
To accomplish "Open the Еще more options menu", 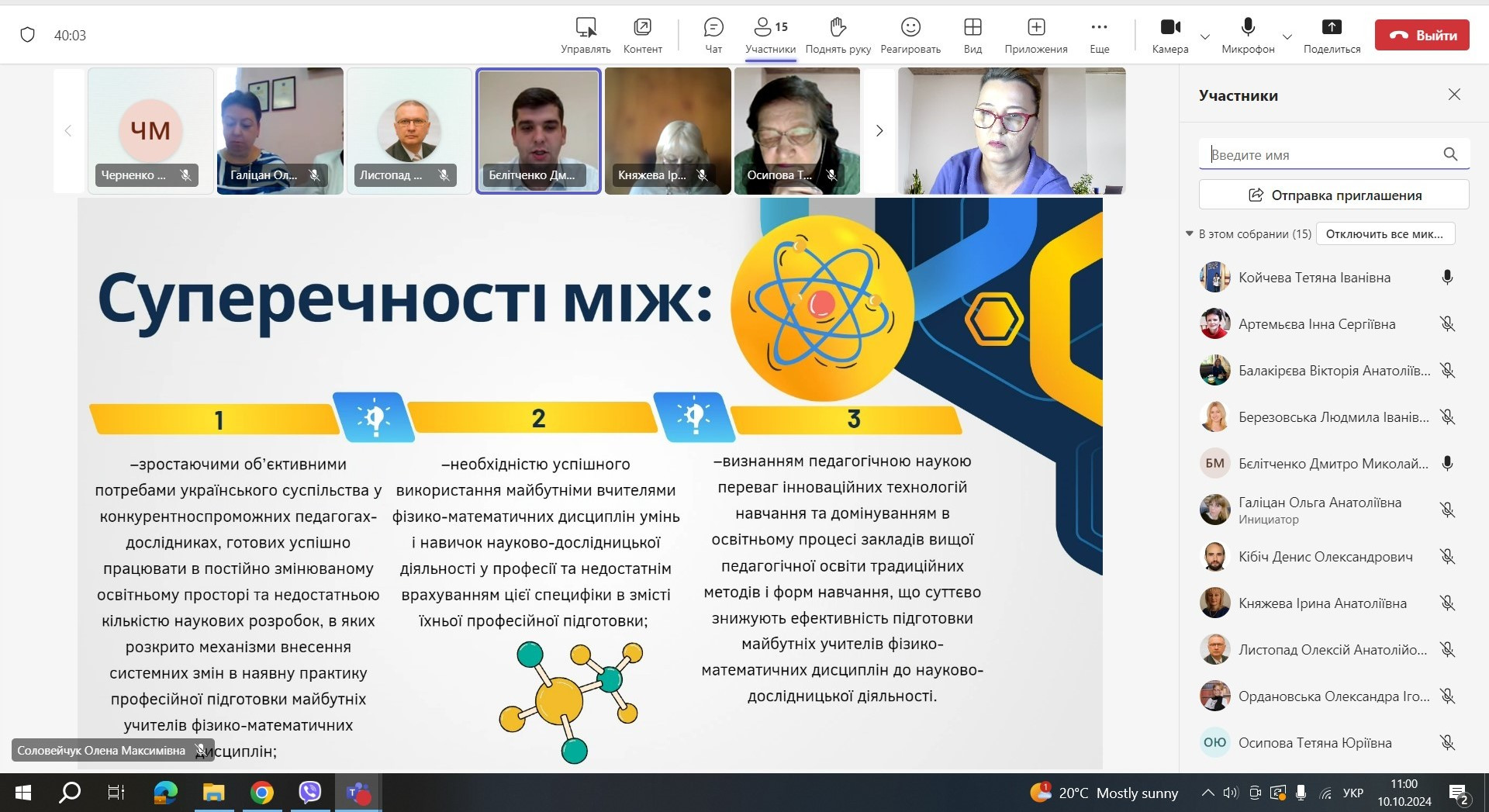I will (x=1099, y=36).
